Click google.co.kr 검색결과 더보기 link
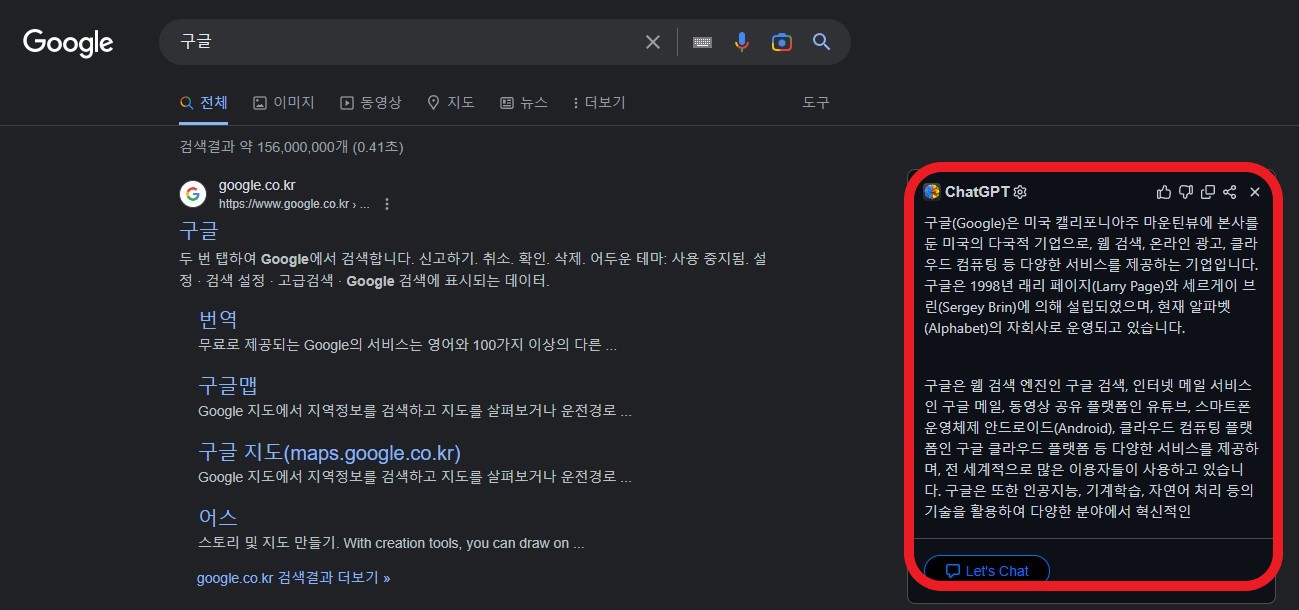Viewport: 1299px width, 610px height. tap(294, 578)
